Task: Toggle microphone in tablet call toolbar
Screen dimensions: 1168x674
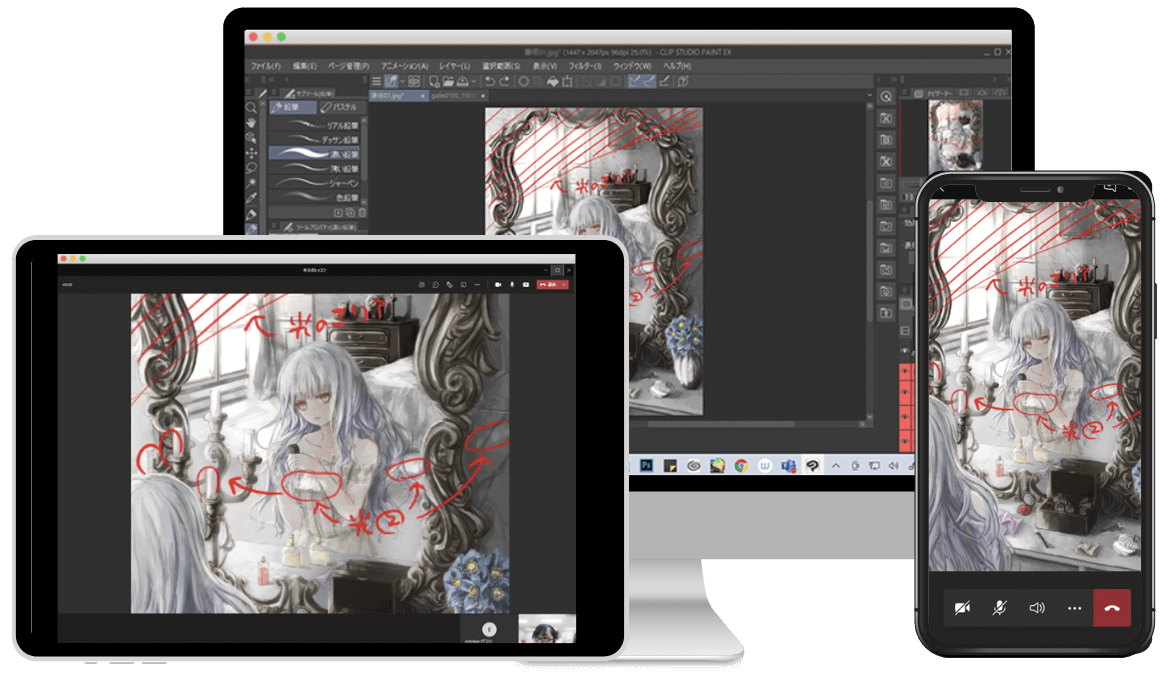Action: pyautogui.click(x=512, y=284)
